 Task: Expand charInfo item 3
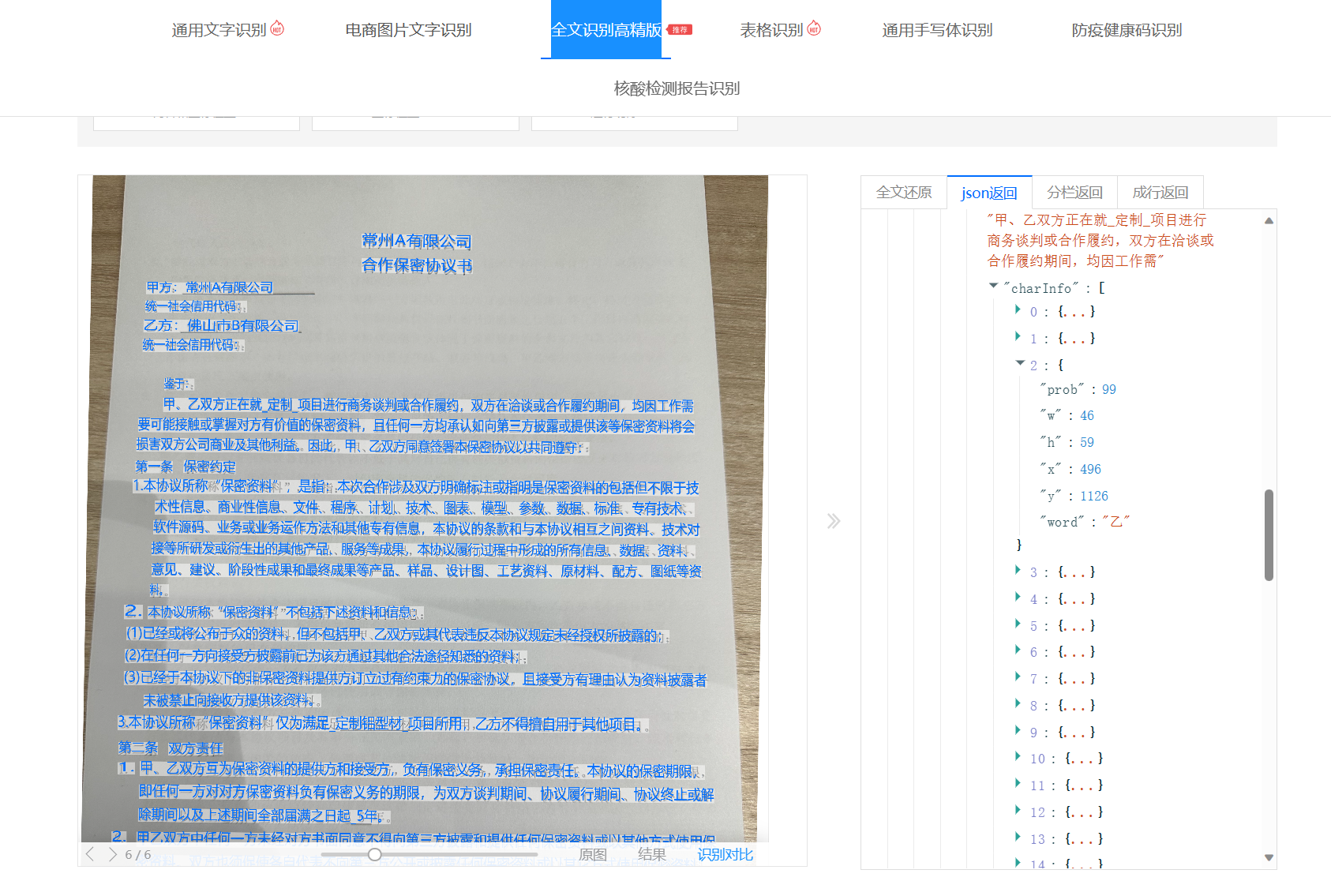click(x=1018, y=570)
